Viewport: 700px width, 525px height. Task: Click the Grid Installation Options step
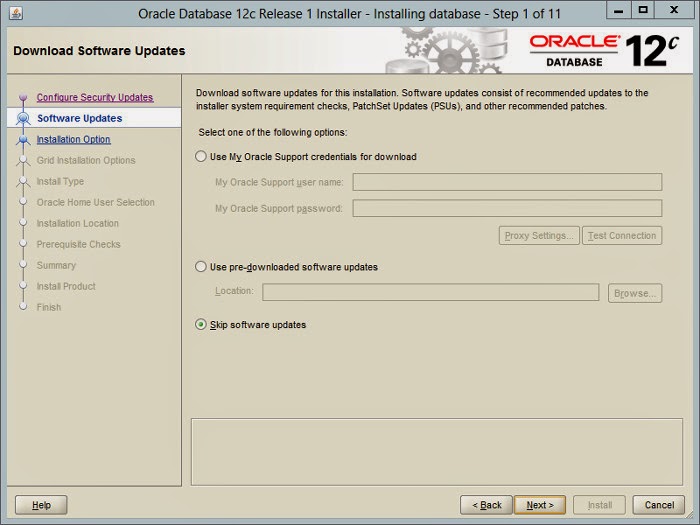click(x=86, y=160)
